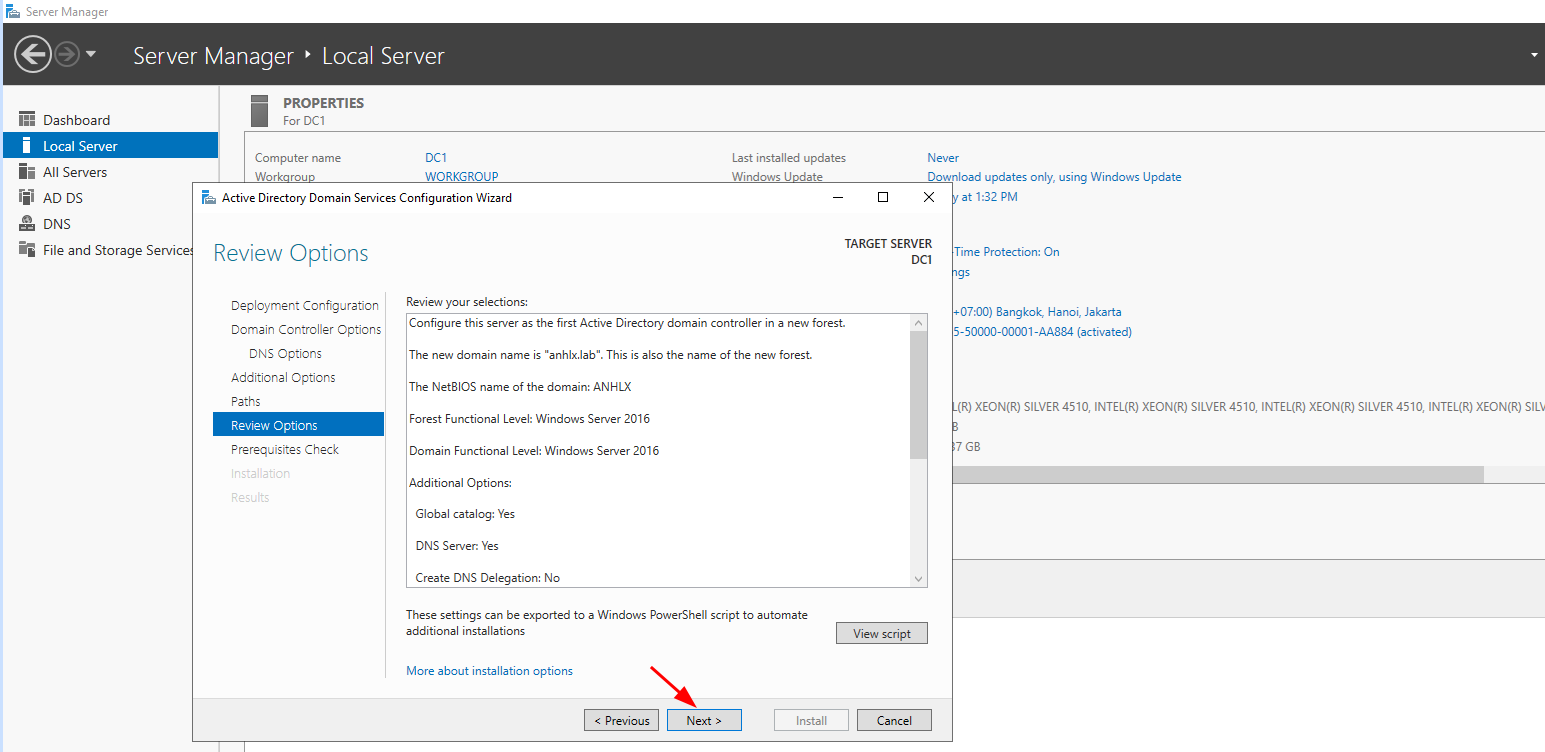Open the navigation history dropdown arrow
This screenshot has width=1545, height=752.
[x=91, y=54]
